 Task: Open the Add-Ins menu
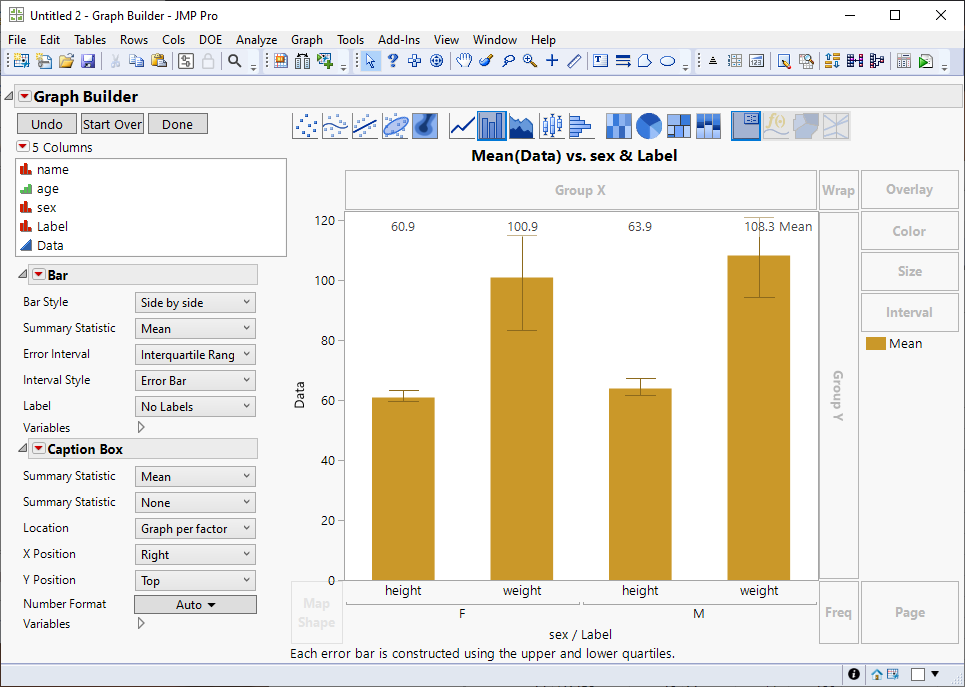click(398, 40)
